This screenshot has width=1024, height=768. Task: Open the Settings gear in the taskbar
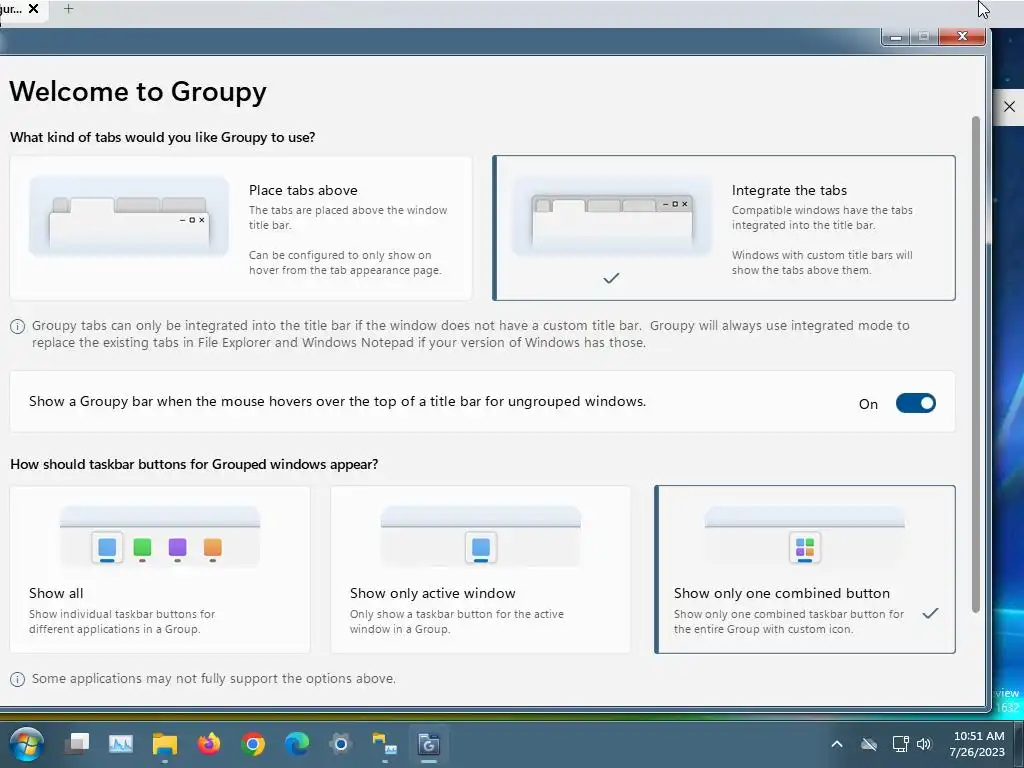(341, 744)
